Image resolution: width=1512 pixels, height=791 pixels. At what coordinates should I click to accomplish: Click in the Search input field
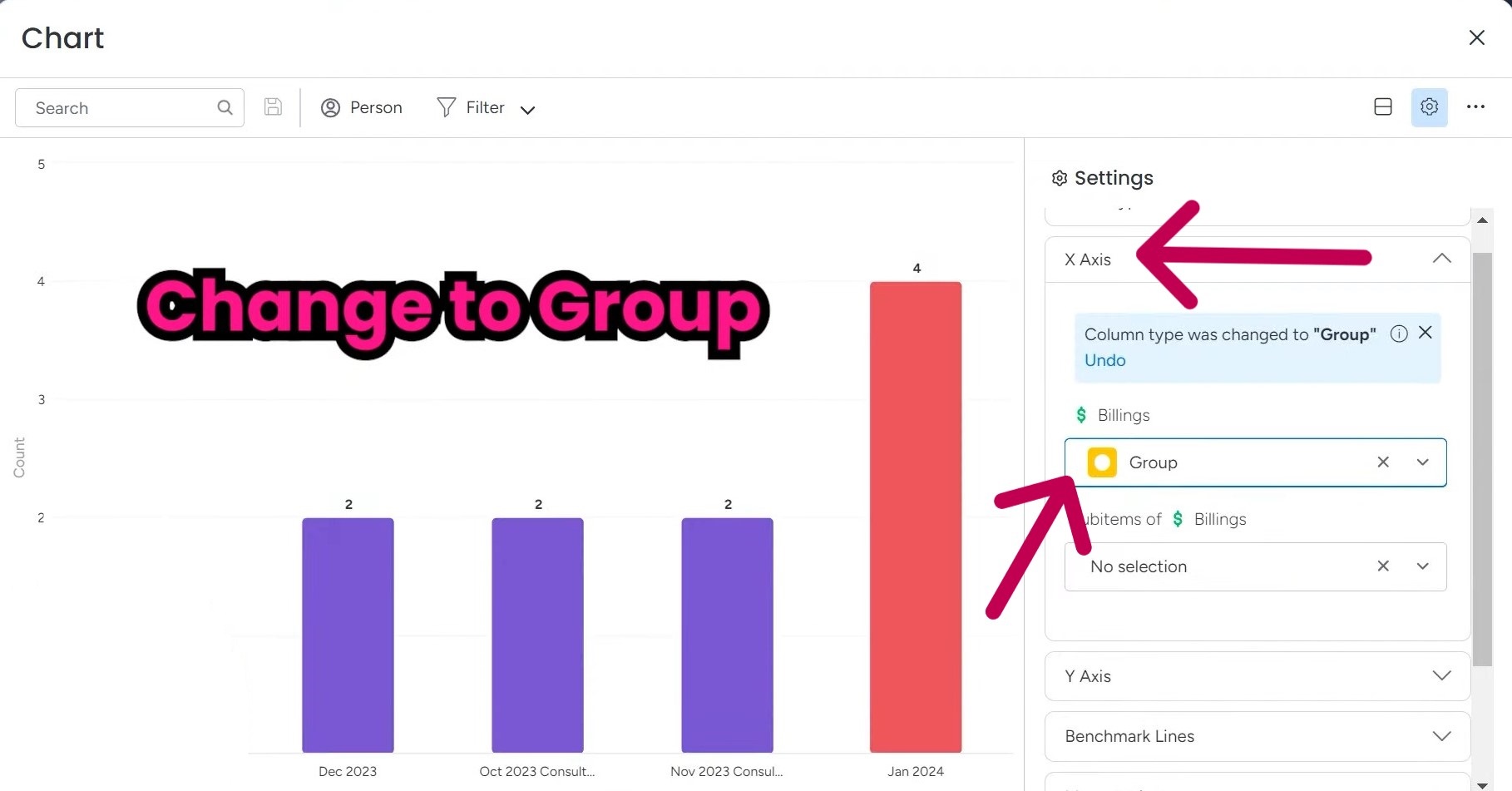point(130,107)
